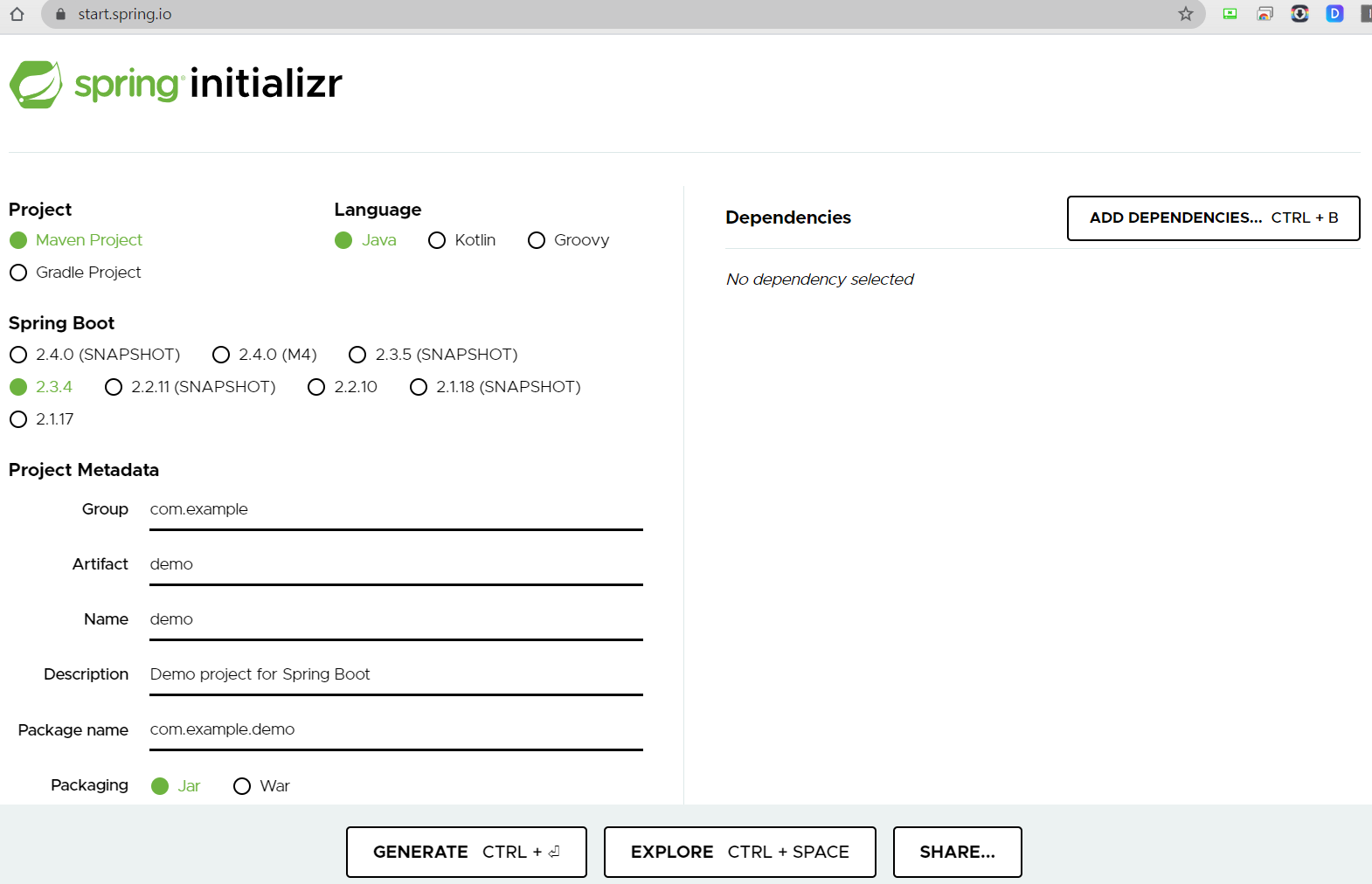Screen dimensions: 1372x884
Task: Click the site lock icon
Action: click(60, 14)
